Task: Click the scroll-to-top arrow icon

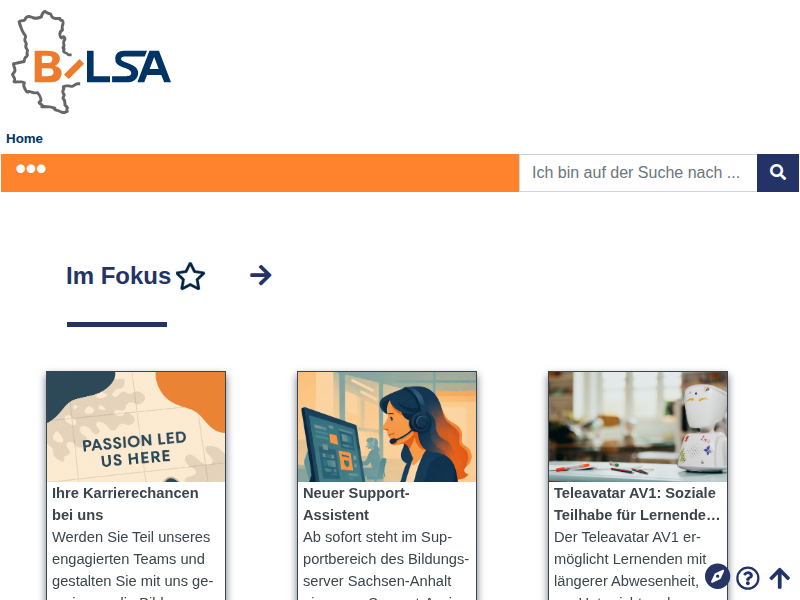Action: [779, 579]
